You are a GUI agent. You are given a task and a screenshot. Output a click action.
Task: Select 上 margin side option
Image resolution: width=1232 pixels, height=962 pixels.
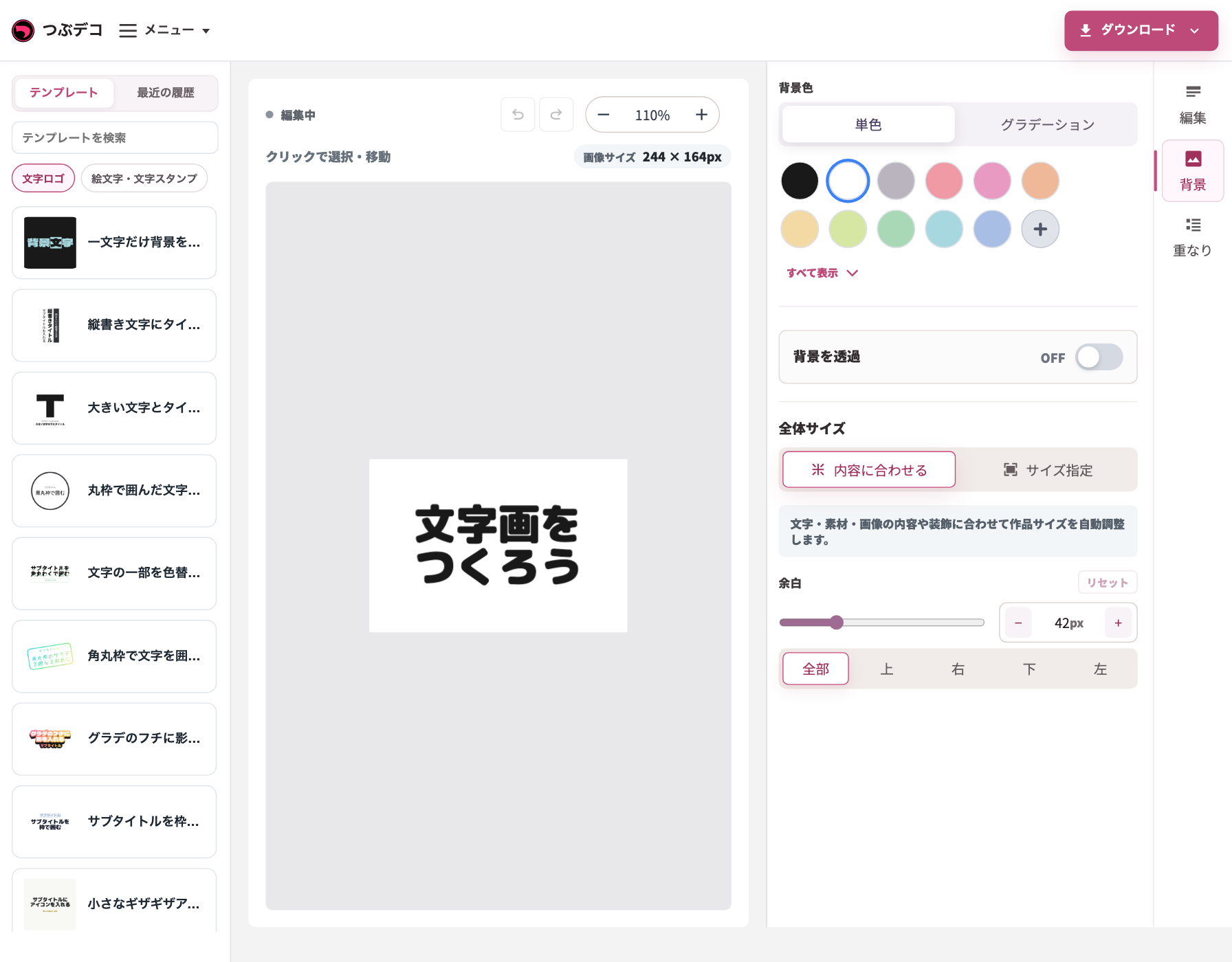click(887, 669)
